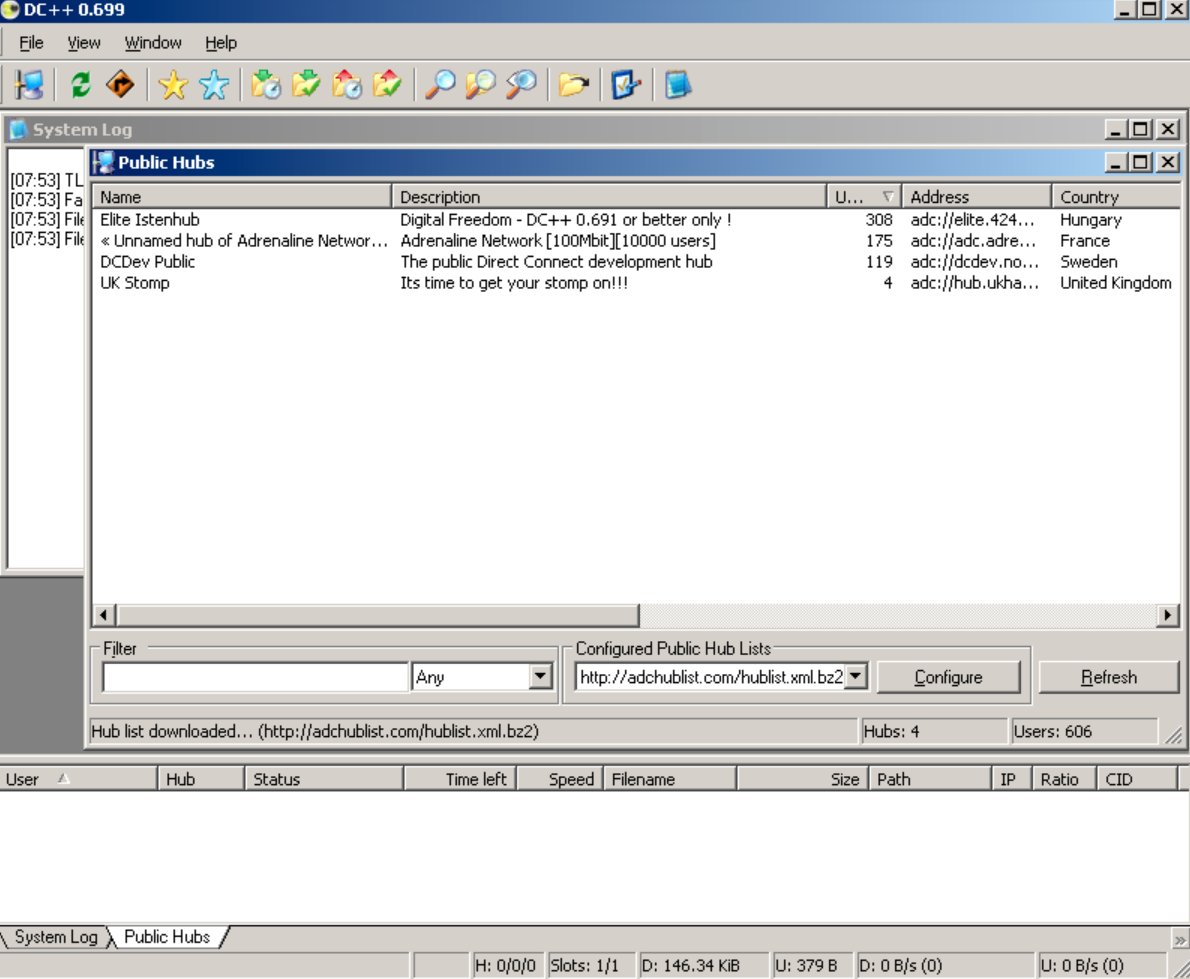The width and height of the screenshot is (1190, 979).
Task: Open the Window menu
Action: (x=153, y=42)
